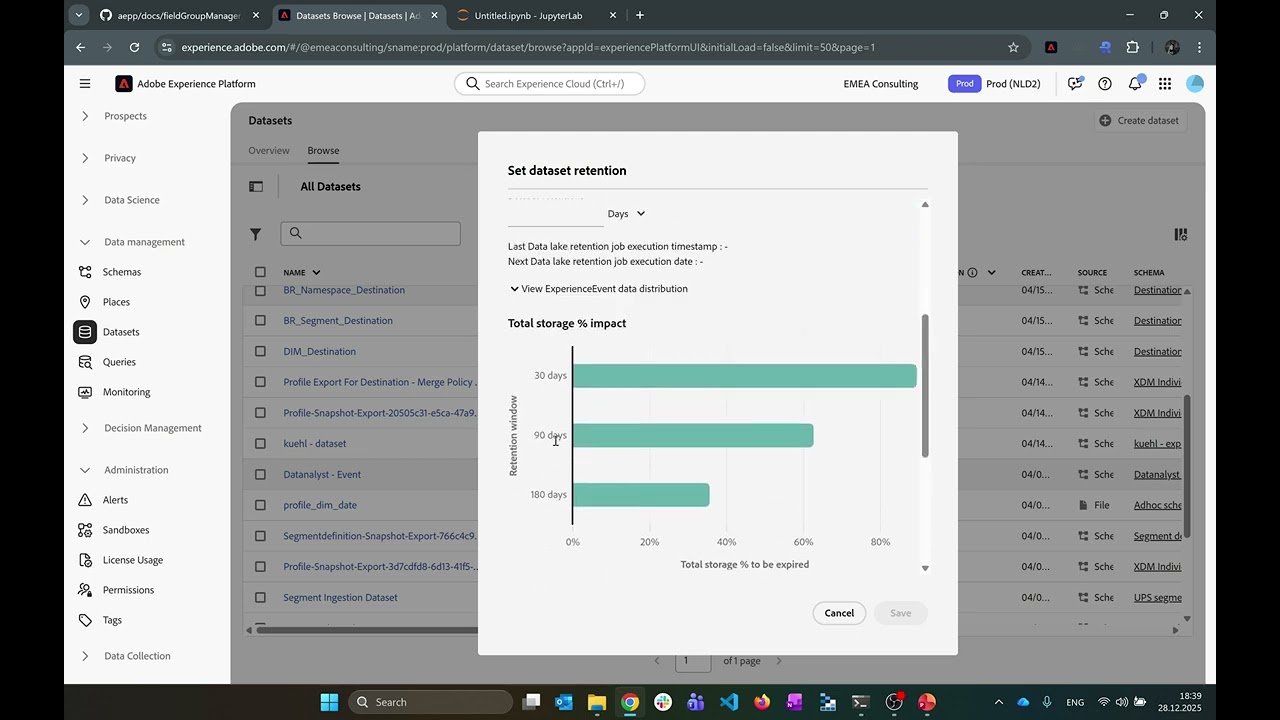Open Firefox from the taskbar
Viewport: 1280px width, 720px height.
click(x=762, y=702)
